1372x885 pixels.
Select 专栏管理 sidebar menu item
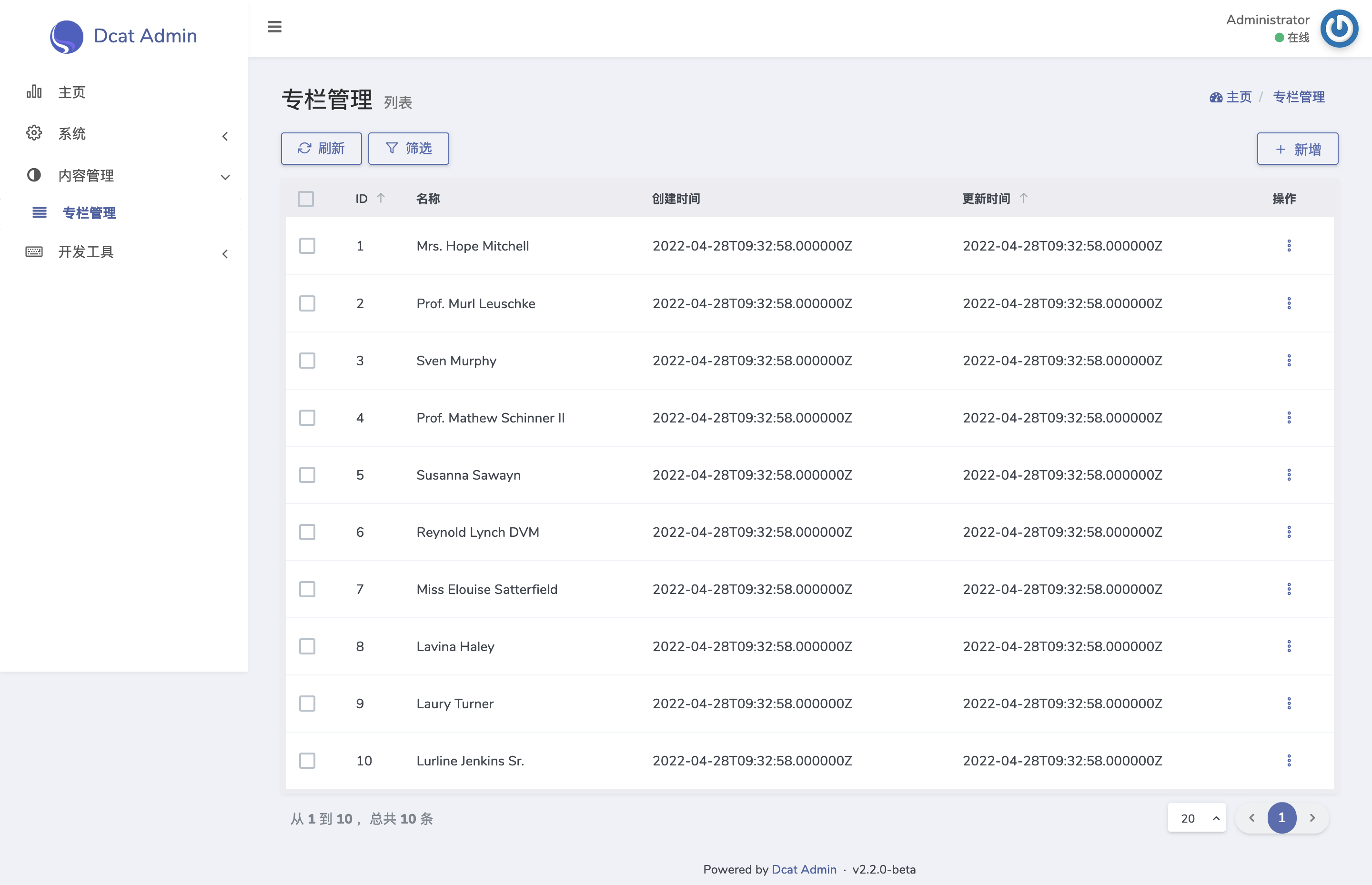pos(89,212)
